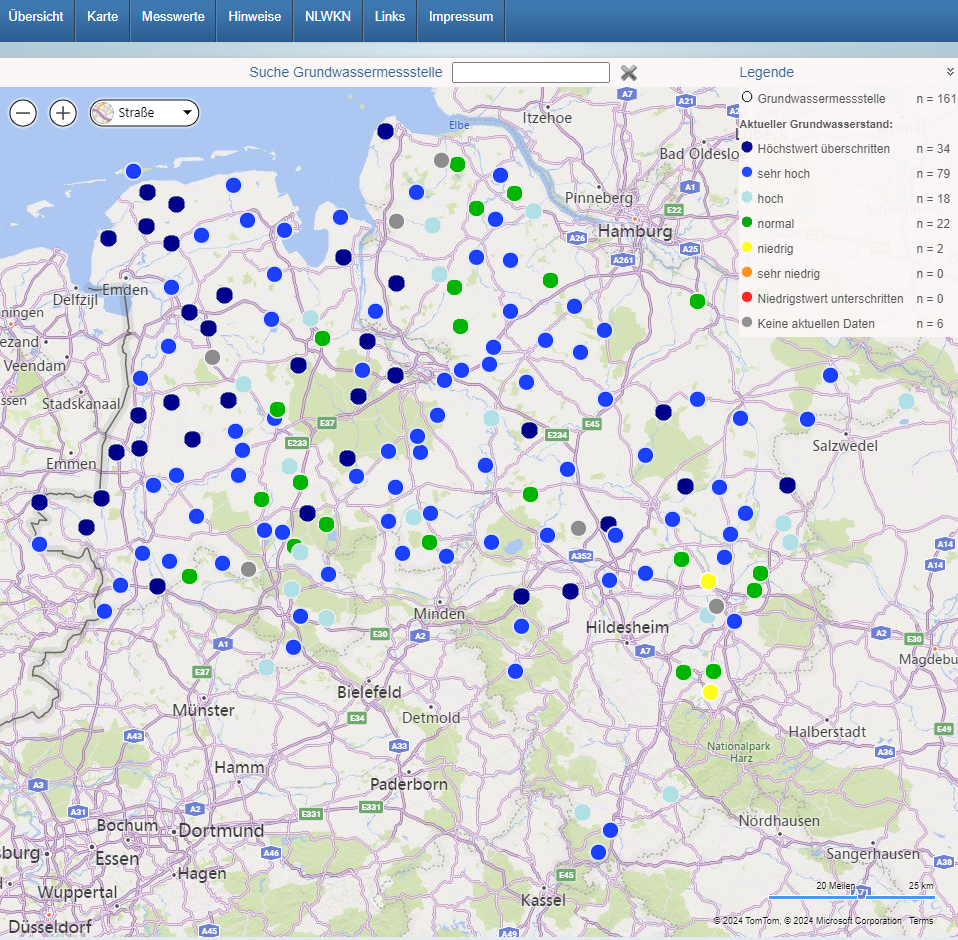
Task: Open the Straße map type dropdown
Action: [x=186, y=113]
